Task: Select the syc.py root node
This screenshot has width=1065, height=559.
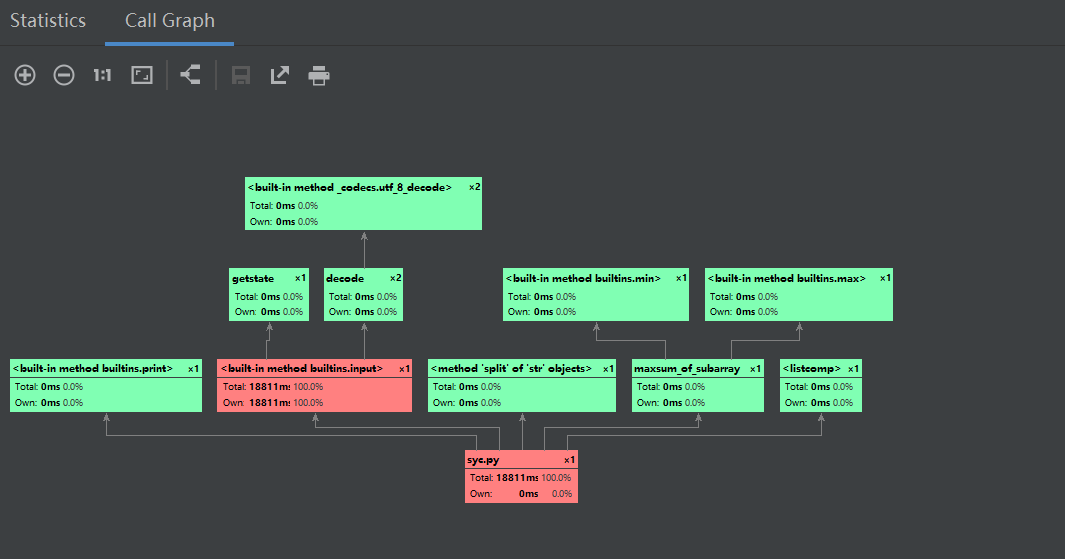Action: [521, 477]
